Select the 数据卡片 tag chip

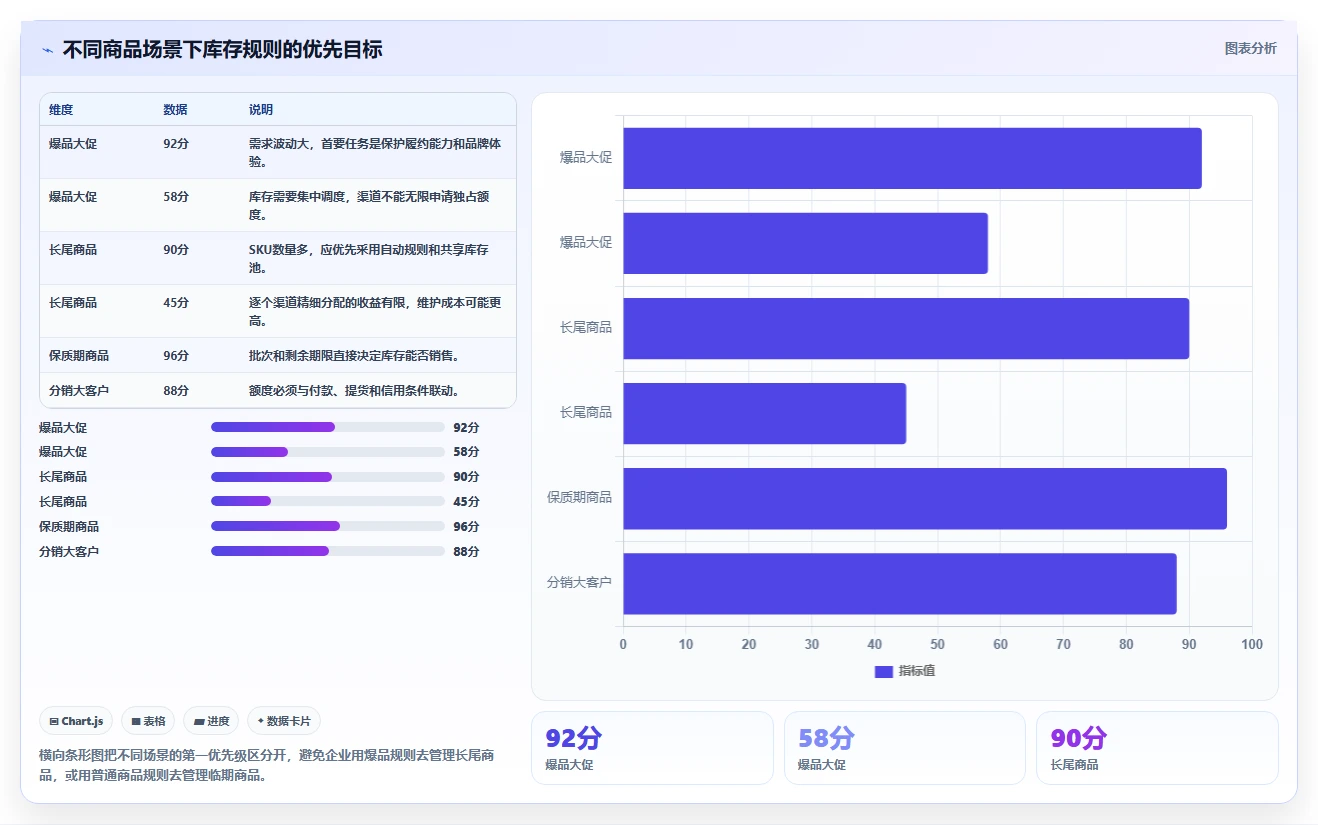click(284, 721)
